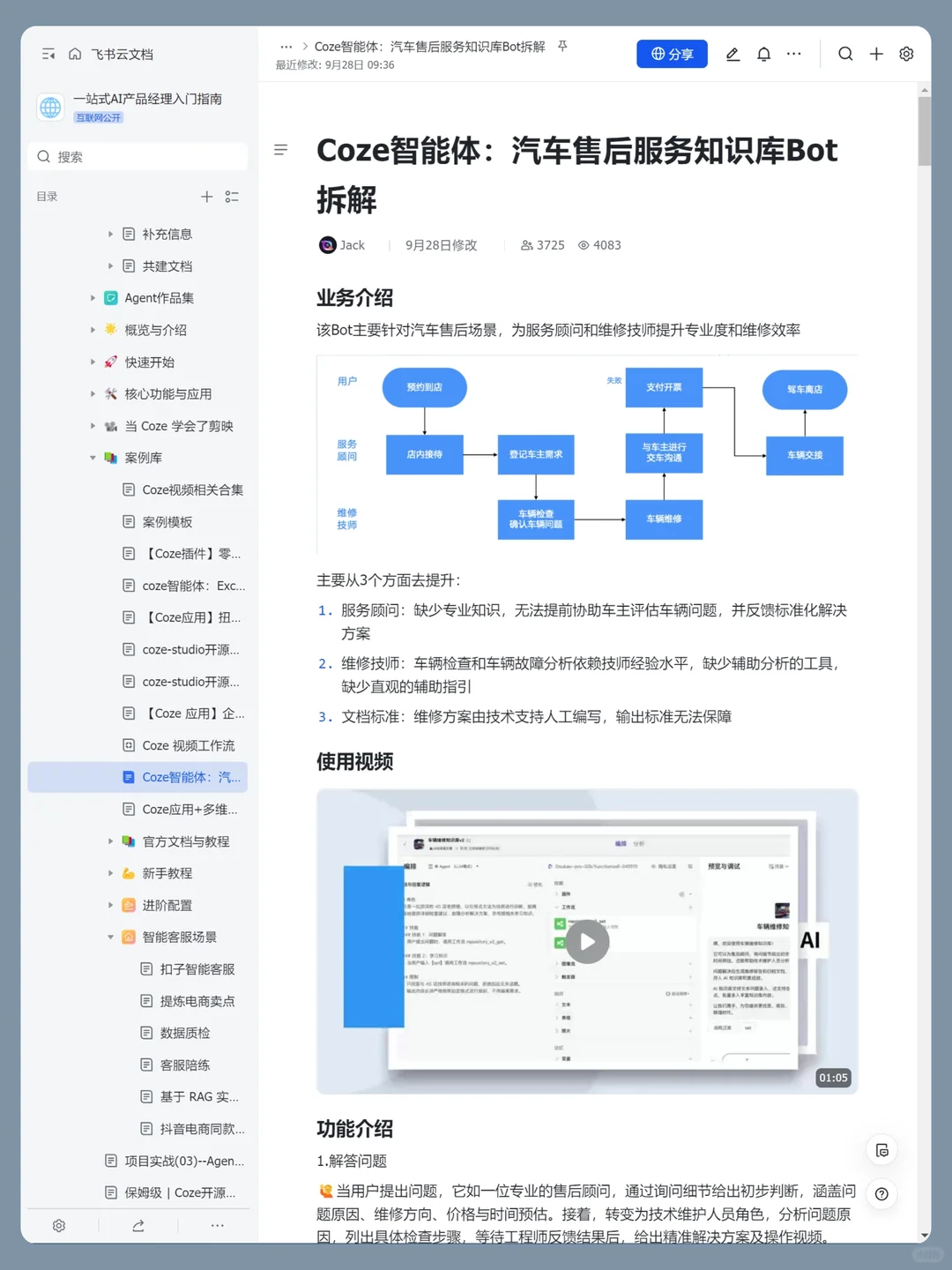Open search with the magnifier icon in header
Image resolution: width=952 pixels, height=1270 pixels.
point(845,54)
